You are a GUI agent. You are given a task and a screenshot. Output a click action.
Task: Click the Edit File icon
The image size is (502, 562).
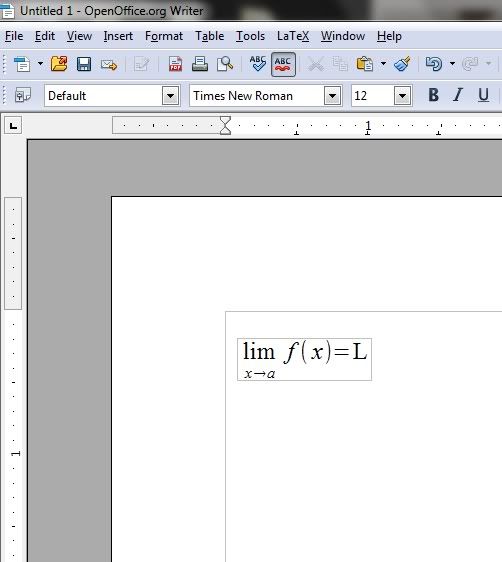tap(141, 65)
